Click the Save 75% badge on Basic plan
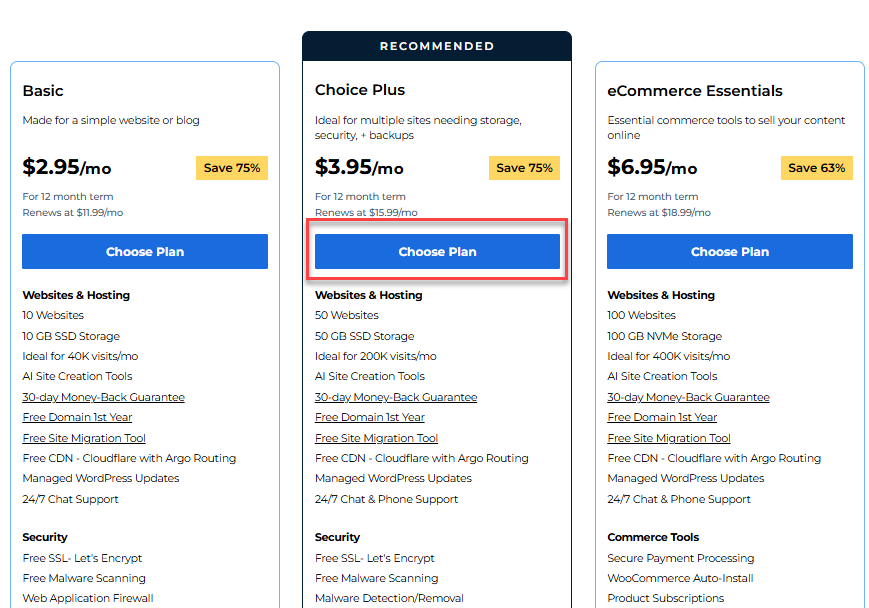This screenshot has width=869, height=608. tap(232, 168)
